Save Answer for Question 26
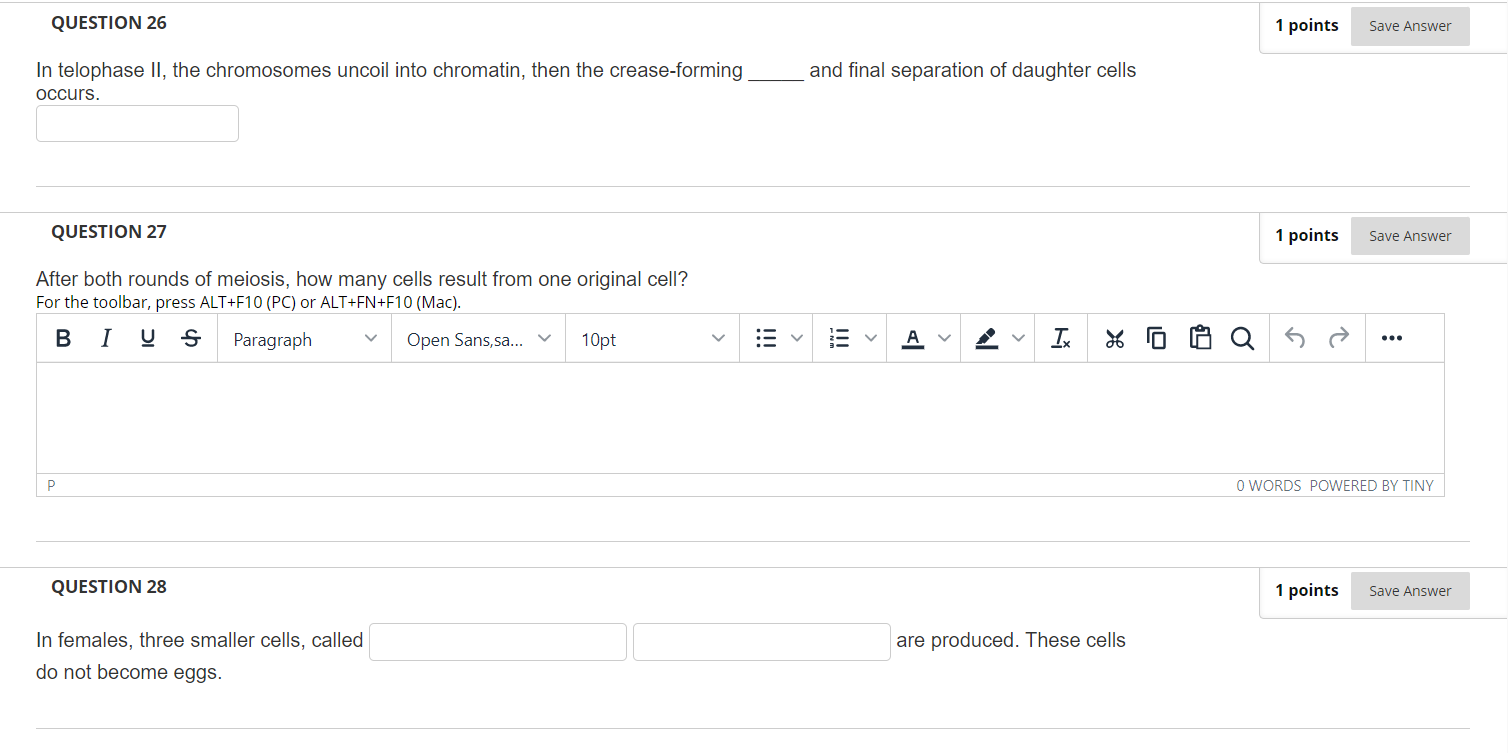Screen dimensions: 1508x753 tap(1410, 26)
